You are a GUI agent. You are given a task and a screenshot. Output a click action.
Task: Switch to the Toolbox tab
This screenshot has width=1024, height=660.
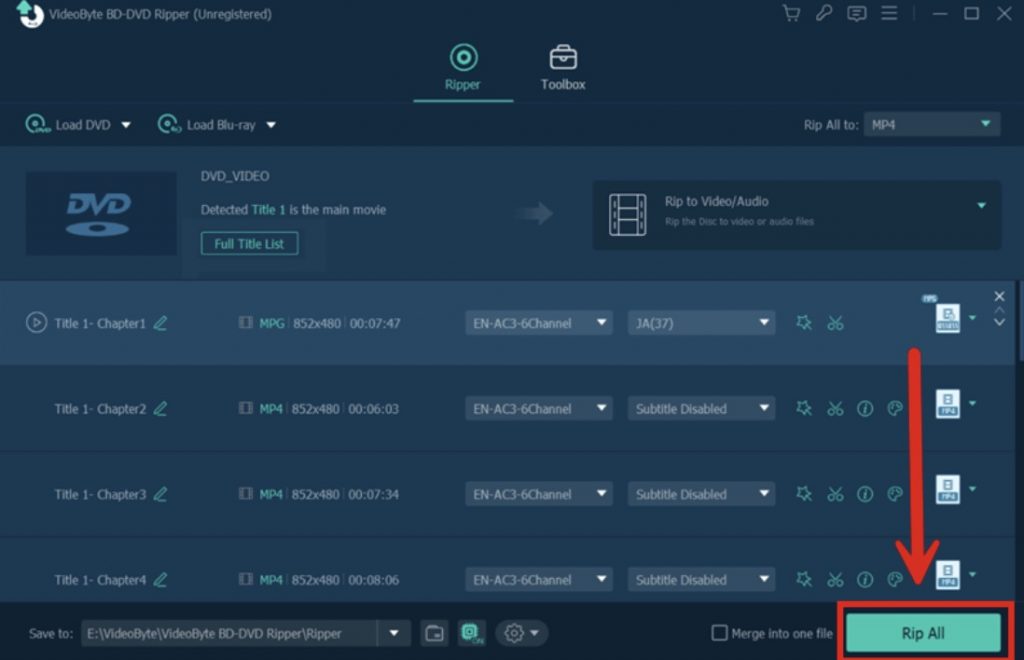click(x=563, y=68)
